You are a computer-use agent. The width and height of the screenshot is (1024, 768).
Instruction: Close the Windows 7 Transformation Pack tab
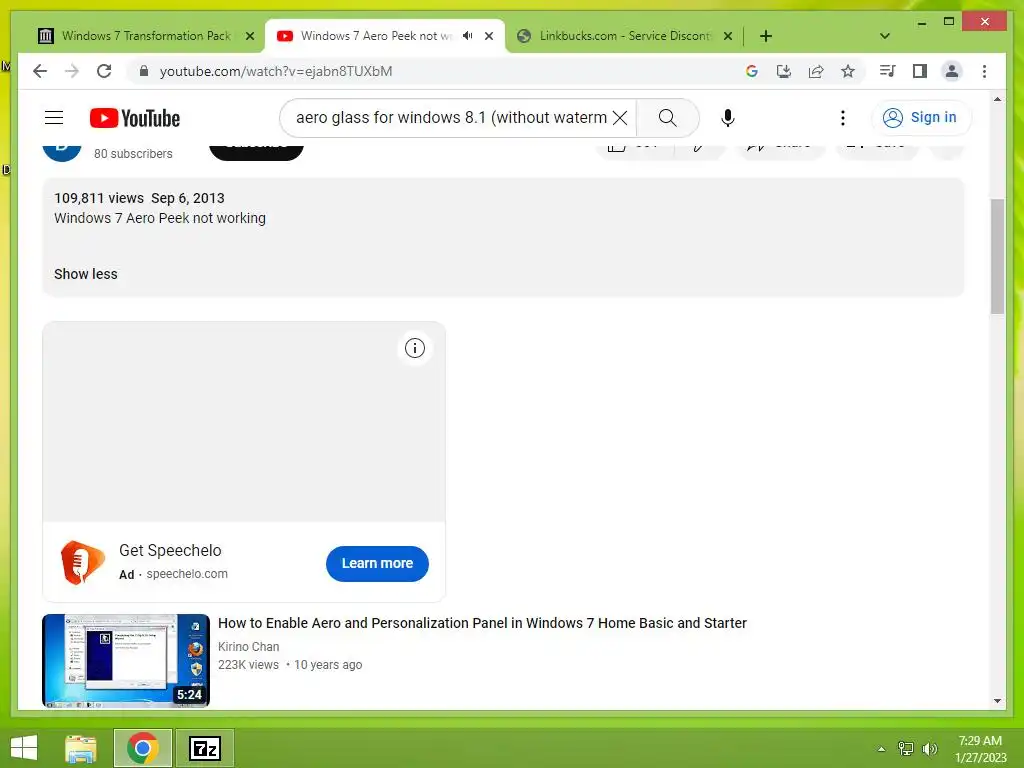point(249,36)
